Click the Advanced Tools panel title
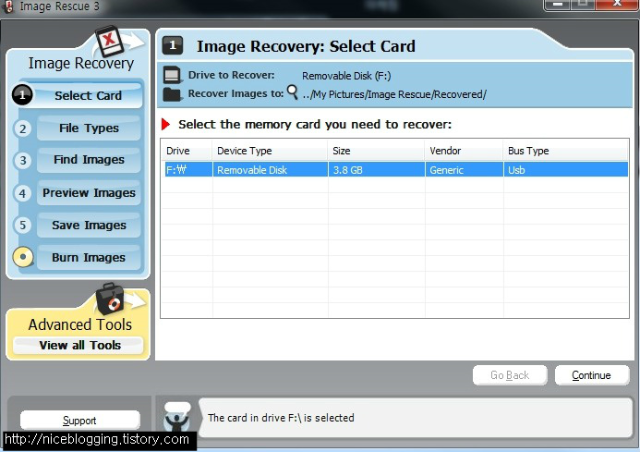 tap(80, 325)
